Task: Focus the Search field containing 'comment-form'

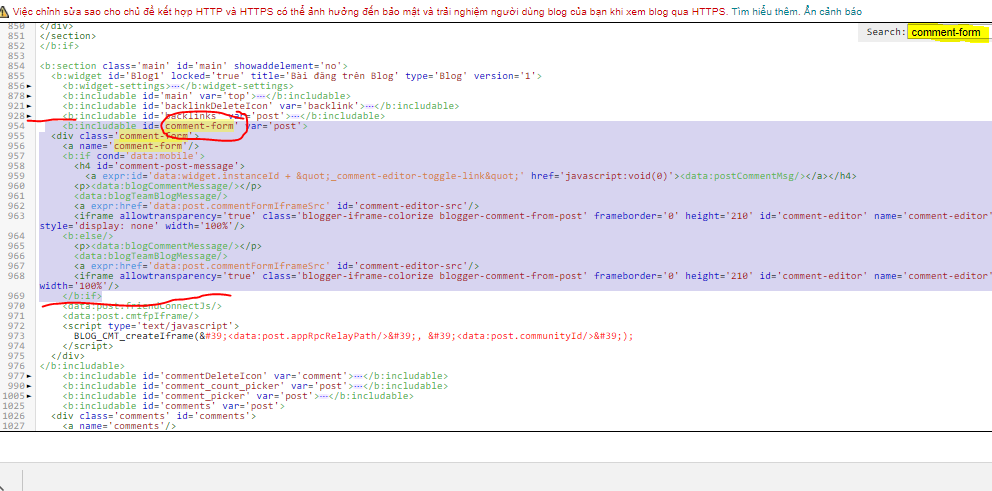Action: 947,32
